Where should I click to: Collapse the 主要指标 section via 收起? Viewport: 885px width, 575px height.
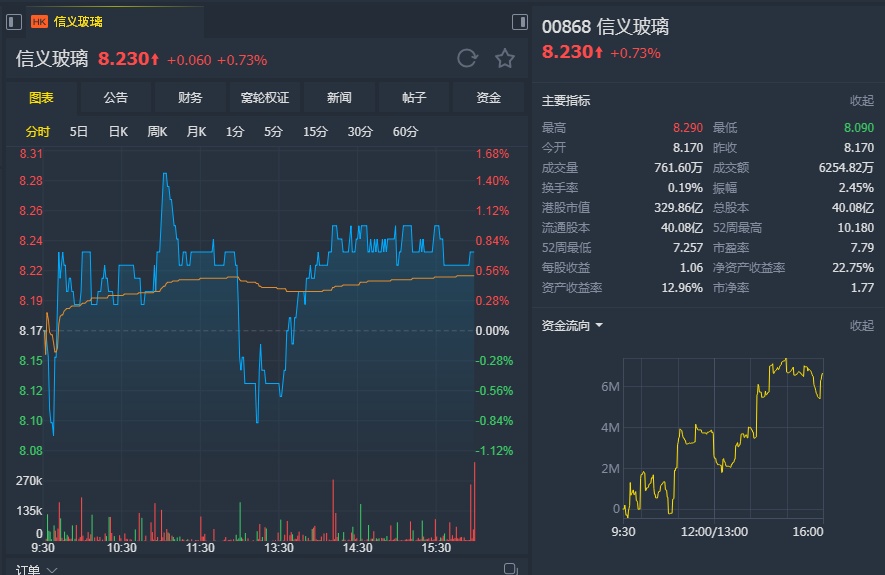(861, 100)
